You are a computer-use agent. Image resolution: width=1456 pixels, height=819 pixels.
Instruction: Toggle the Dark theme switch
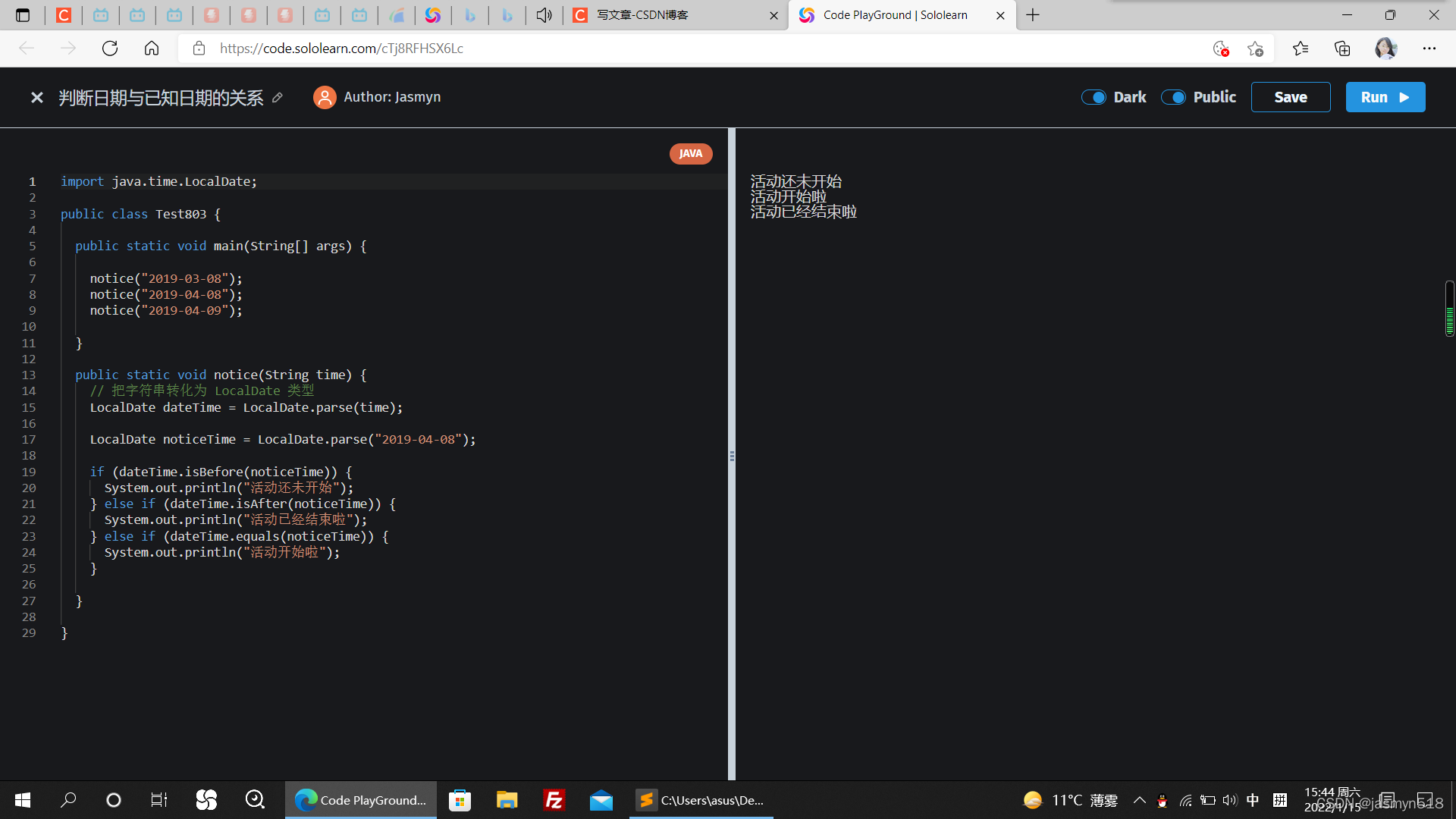(x=1094, y=97)
